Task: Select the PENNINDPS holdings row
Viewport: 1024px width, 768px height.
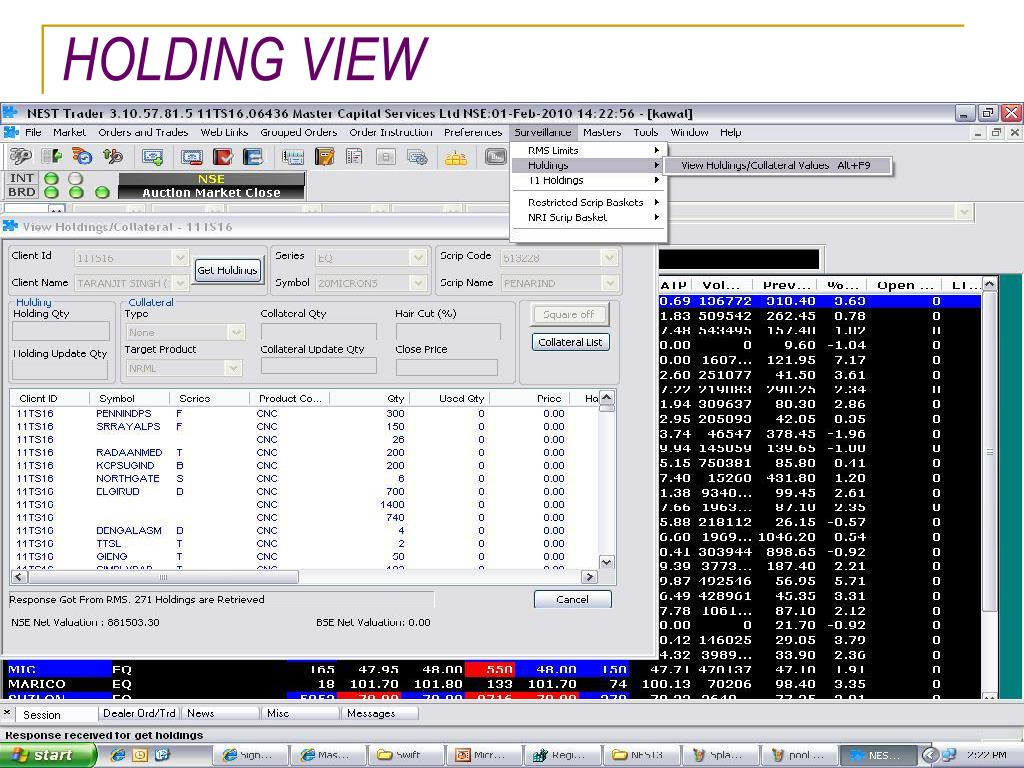Action: tap(304, 413)
